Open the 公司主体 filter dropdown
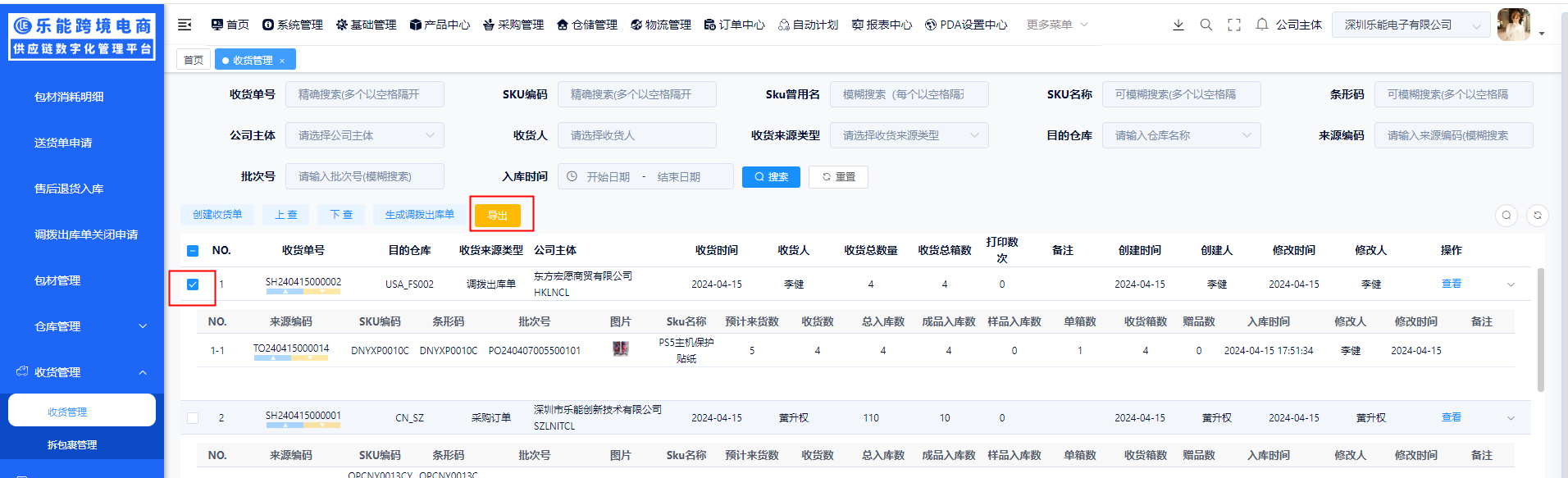 (x=364, y=135)
